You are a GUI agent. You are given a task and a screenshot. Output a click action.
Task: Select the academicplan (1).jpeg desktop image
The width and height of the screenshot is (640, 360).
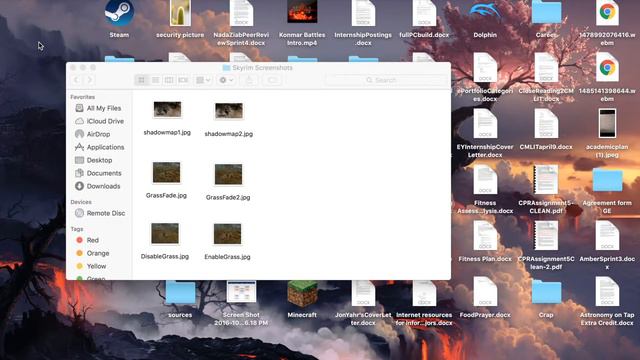click(x=607, y=123)
